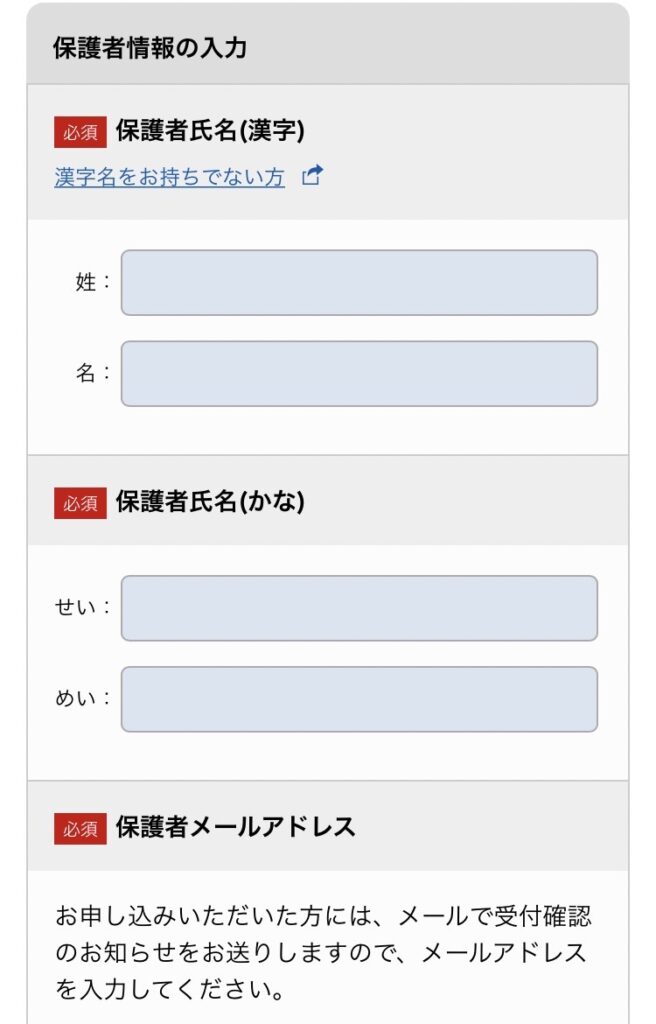This screenshot has height=1024, width=656.
Task: Click the 必須 badge beside 保護者氏名(かな)
Action: [x=80, y=503]
